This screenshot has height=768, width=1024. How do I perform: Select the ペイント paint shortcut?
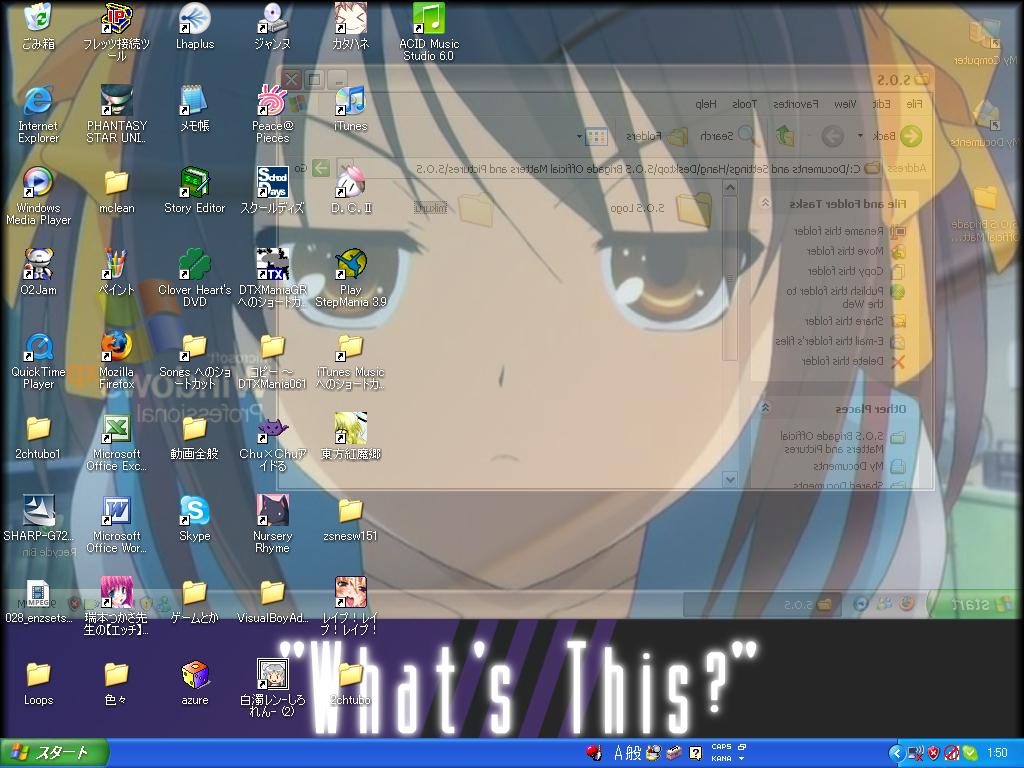(x=116, y=272)
